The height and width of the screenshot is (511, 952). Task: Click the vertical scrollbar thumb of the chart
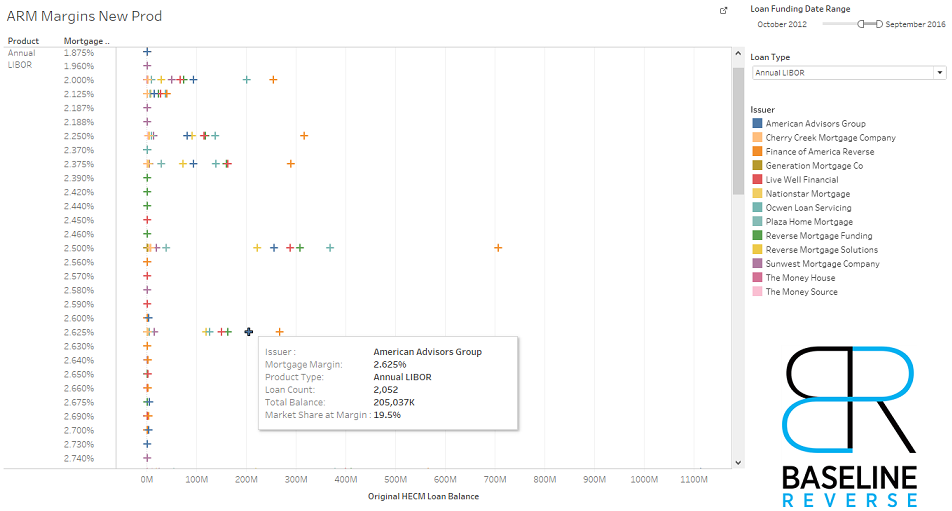click(x=738, y=130)
